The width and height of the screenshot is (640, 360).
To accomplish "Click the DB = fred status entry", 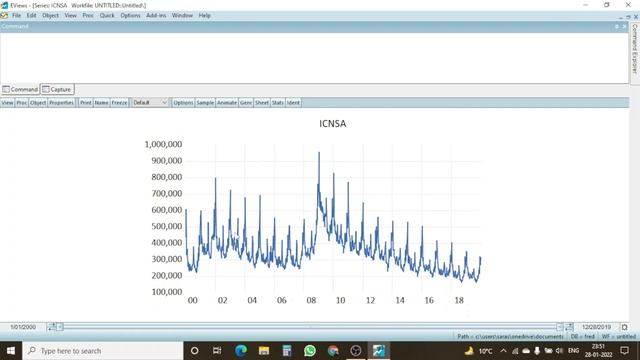I will coord(582,337).
